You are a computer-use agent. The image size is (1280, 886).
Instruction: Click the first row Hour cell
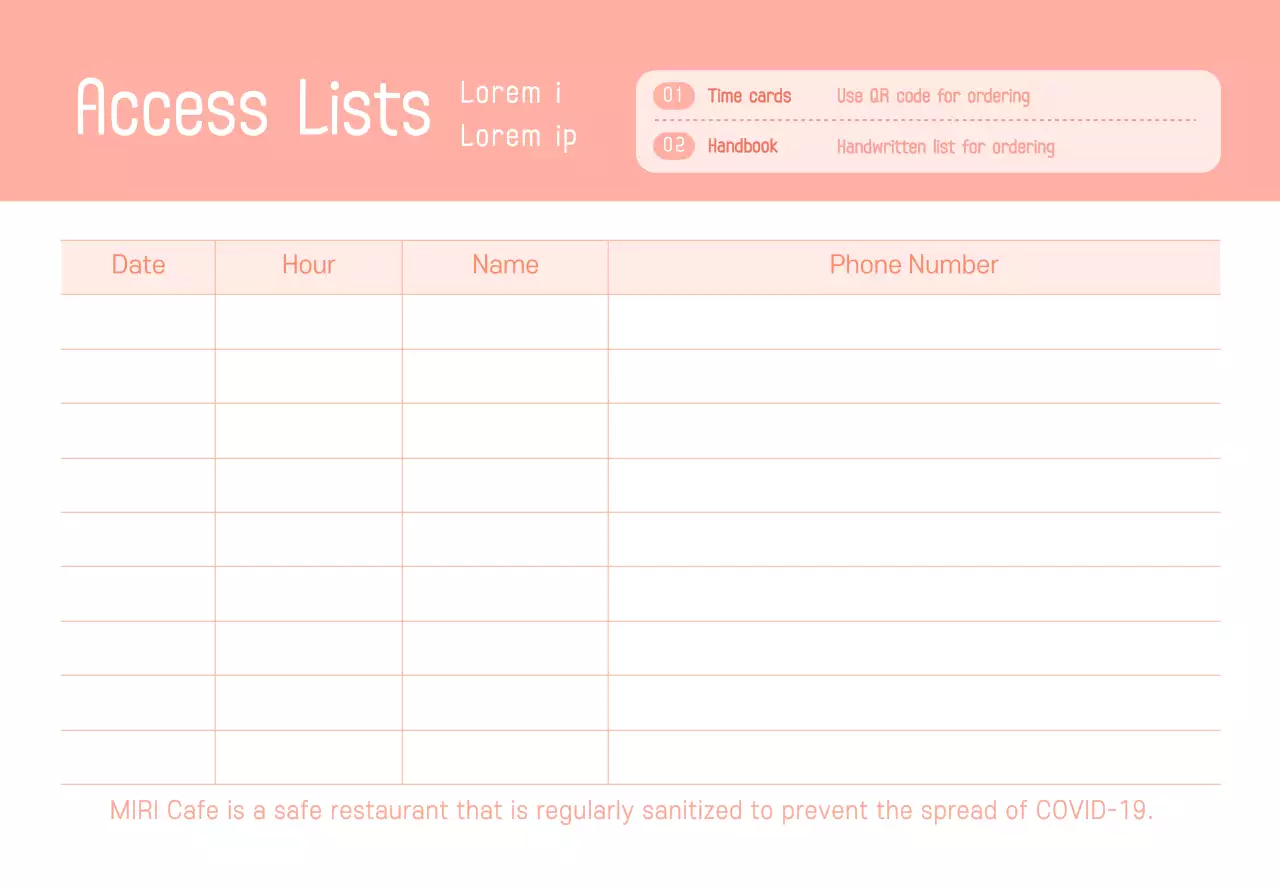[308, 322]
